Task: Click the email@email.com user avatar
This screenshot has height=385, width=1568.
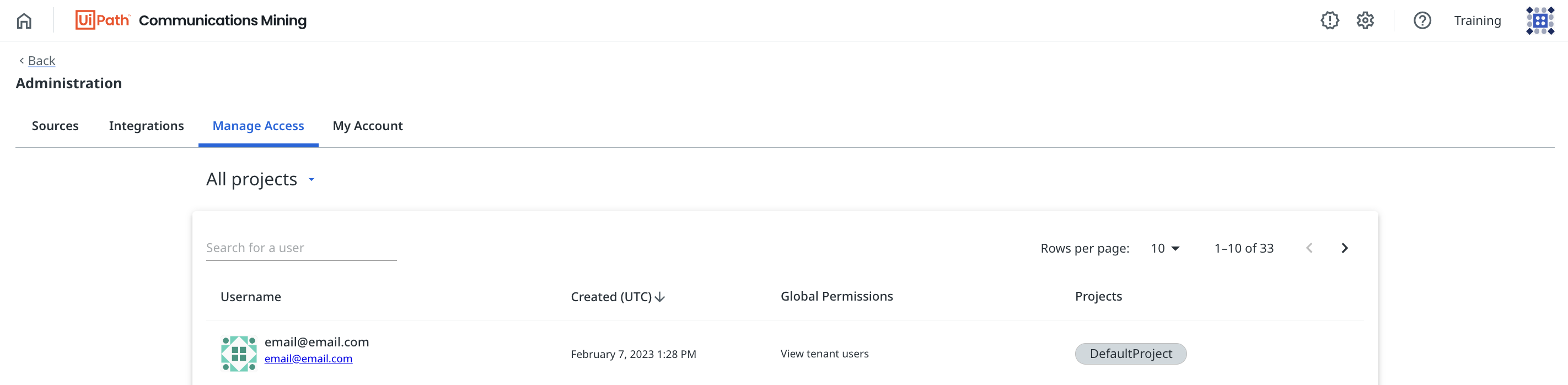Action: pos(239,354)
